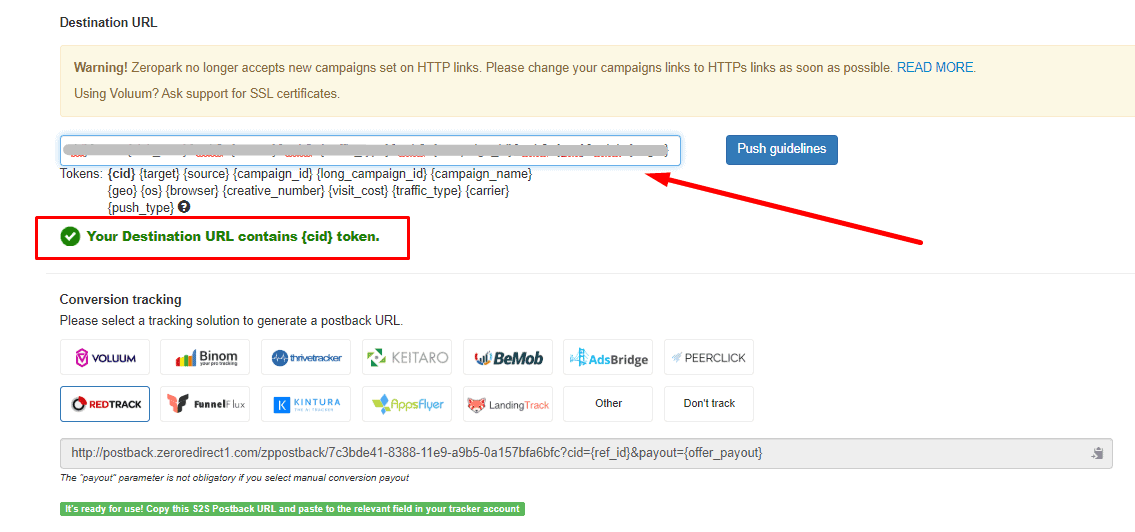
Task: Pick Keitaro as tracking solution
Action: click(407, 357)
